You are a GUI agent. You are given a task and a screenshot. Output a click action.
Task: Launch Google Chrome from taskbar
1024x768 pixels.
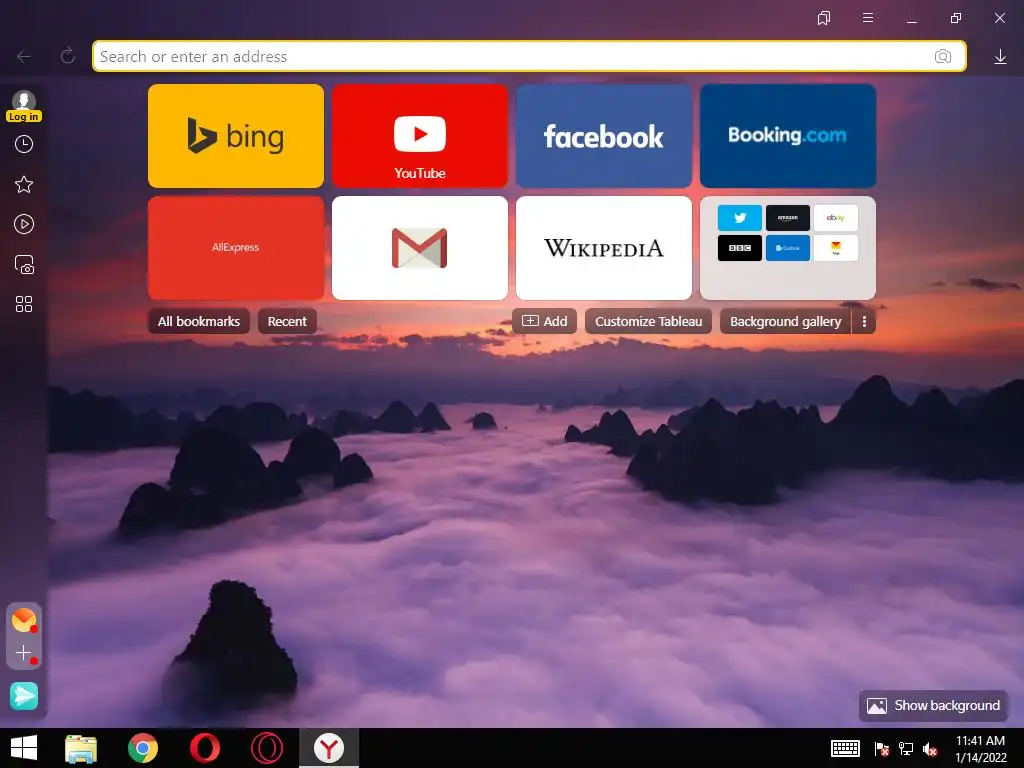(x=143, y=748)
